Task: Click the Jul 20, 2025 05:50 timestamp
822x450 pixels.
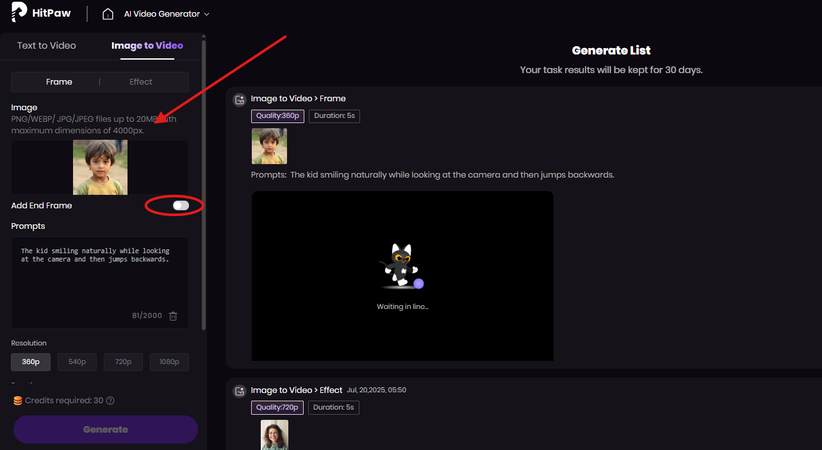Action: tap(376, 390)
